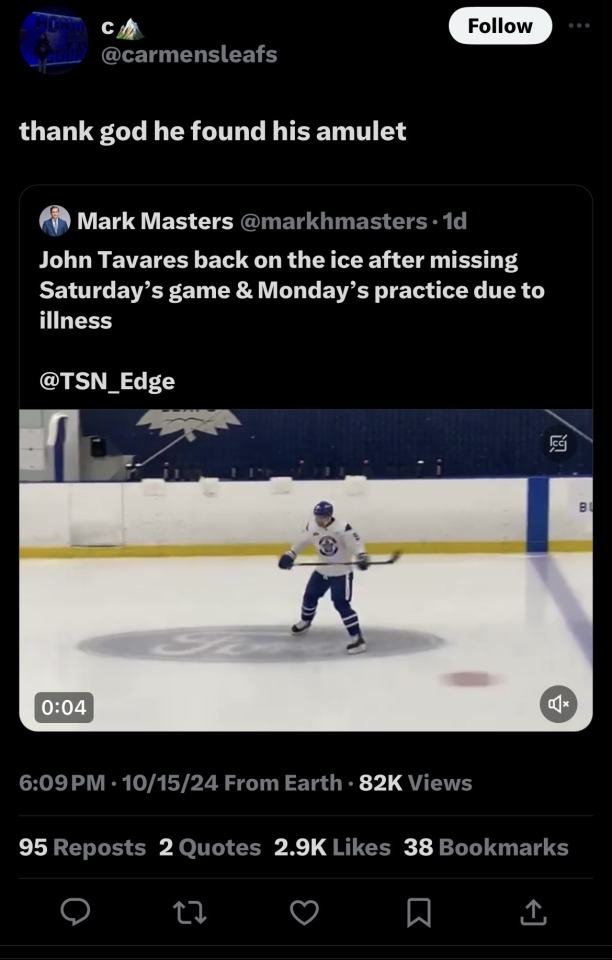Screen dimensions: 612x960
Task: Open carmensleafs profile avatar
Action: pos(53,44)
